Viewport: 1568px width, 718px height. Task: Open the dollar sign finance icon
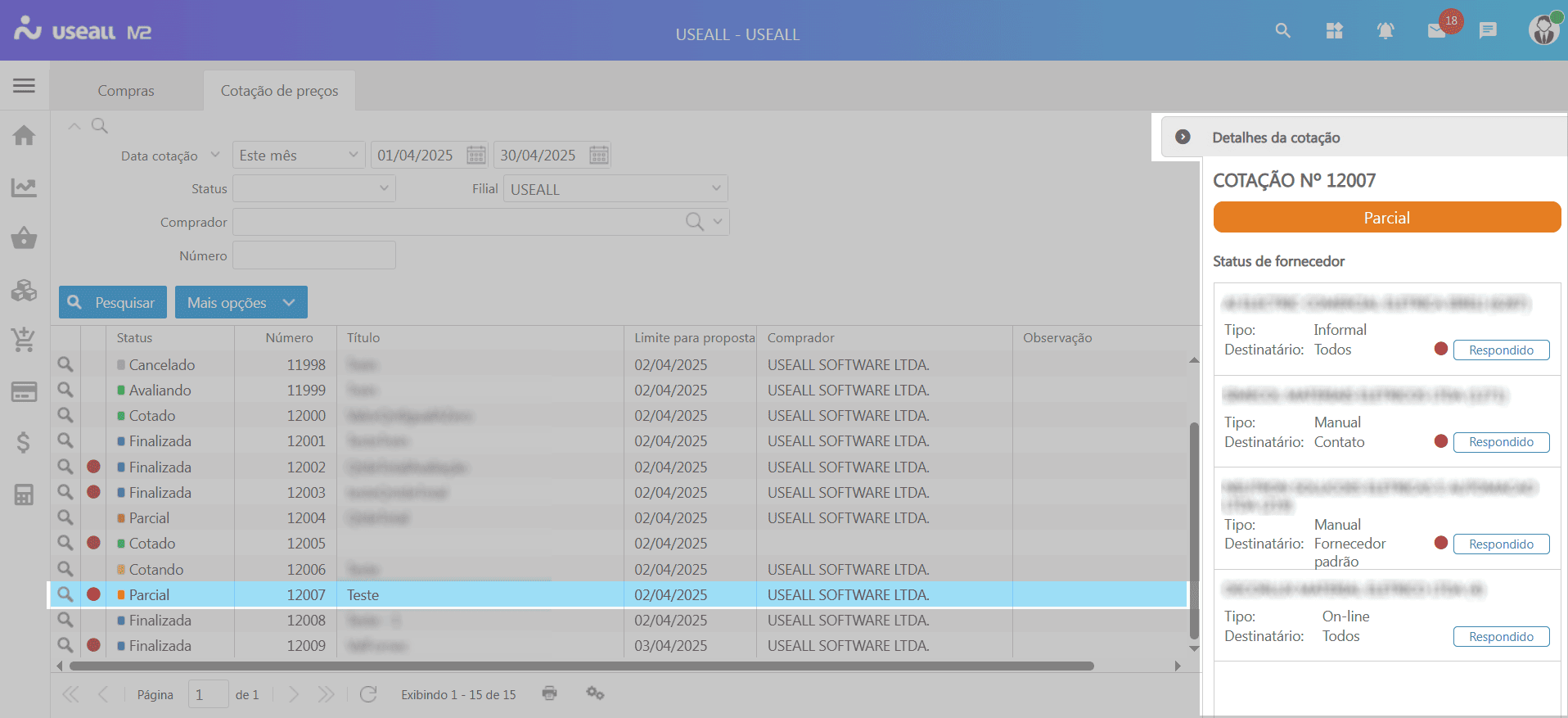[24, 443]
